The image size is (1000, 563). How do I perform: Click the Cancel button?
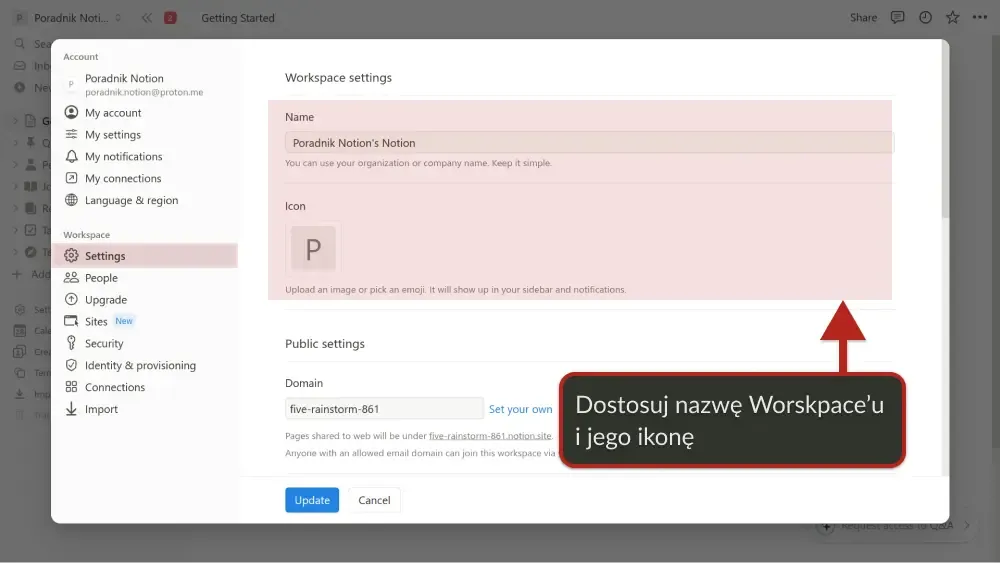coord(374,501)
